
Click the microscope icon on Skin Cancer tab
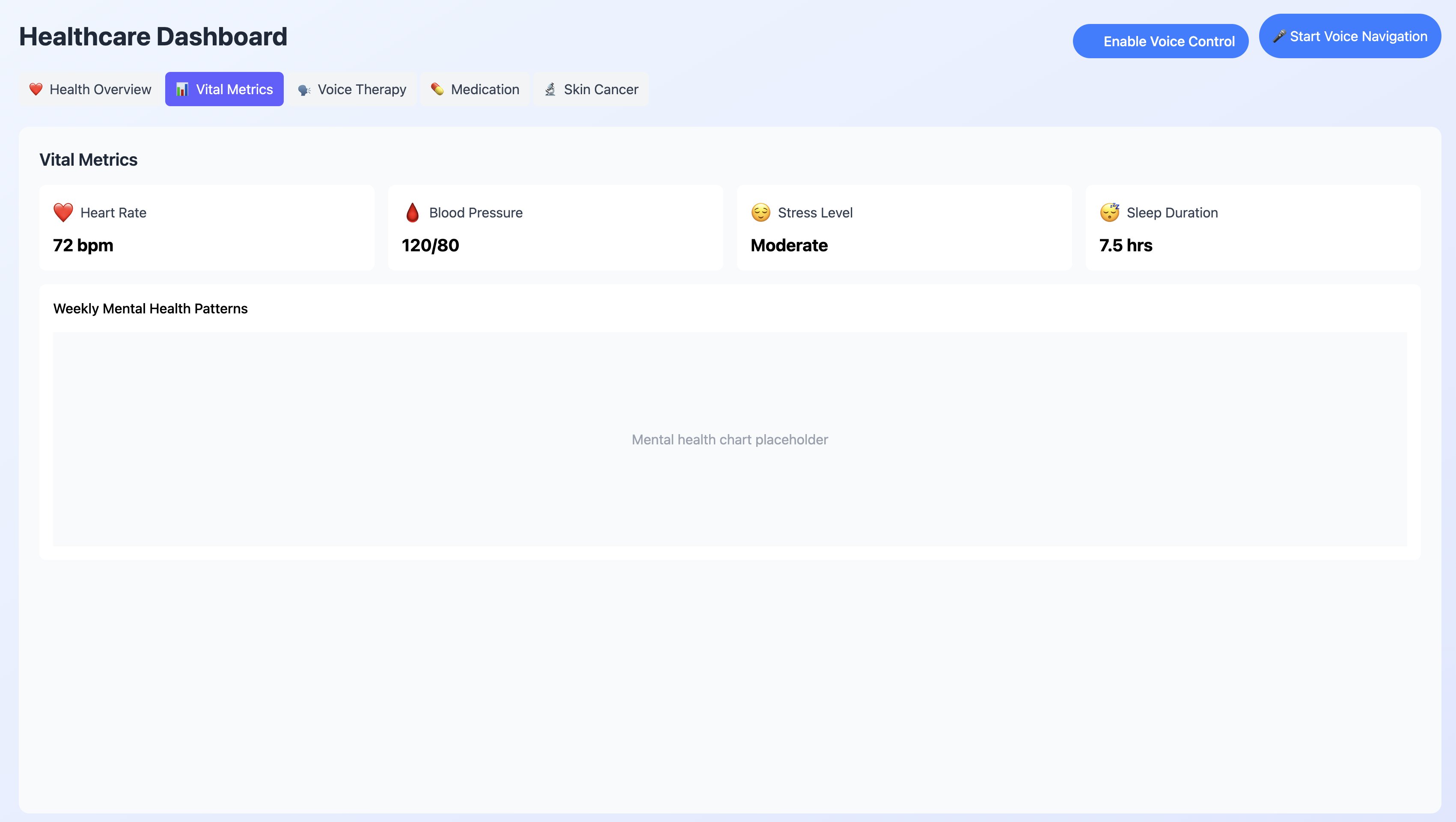coord(550,89)
